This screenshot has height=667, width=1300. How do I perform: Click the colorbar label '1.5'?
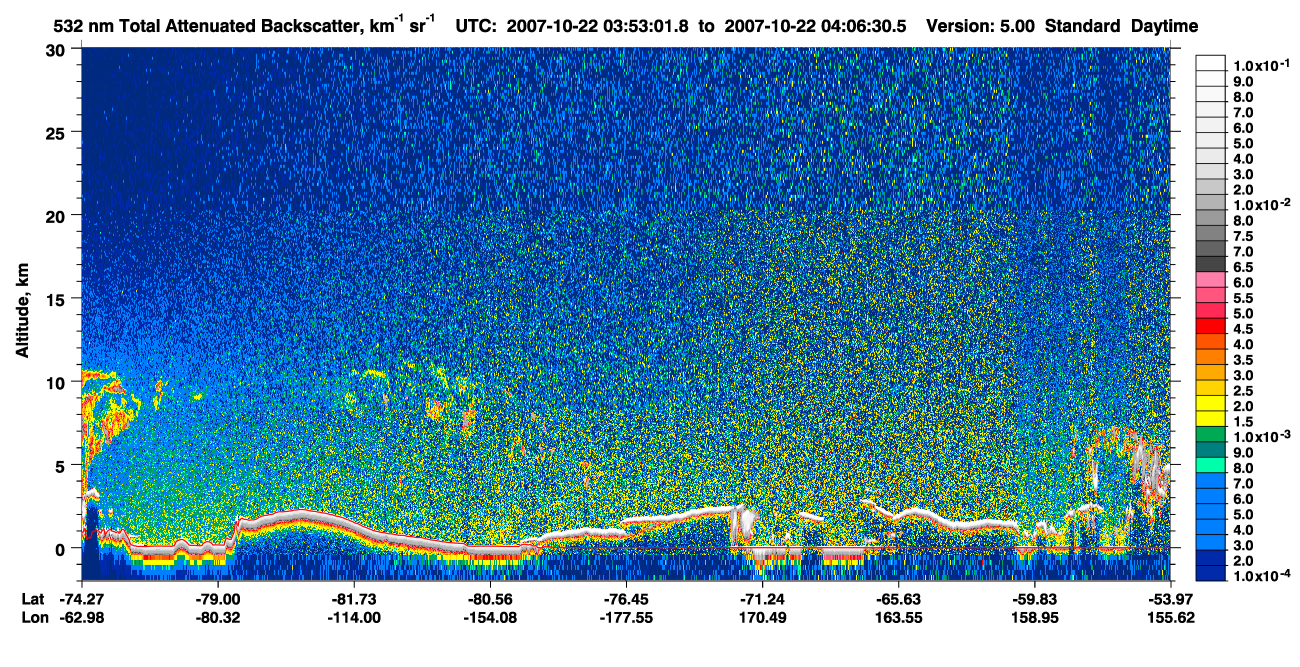point(1244,422)
